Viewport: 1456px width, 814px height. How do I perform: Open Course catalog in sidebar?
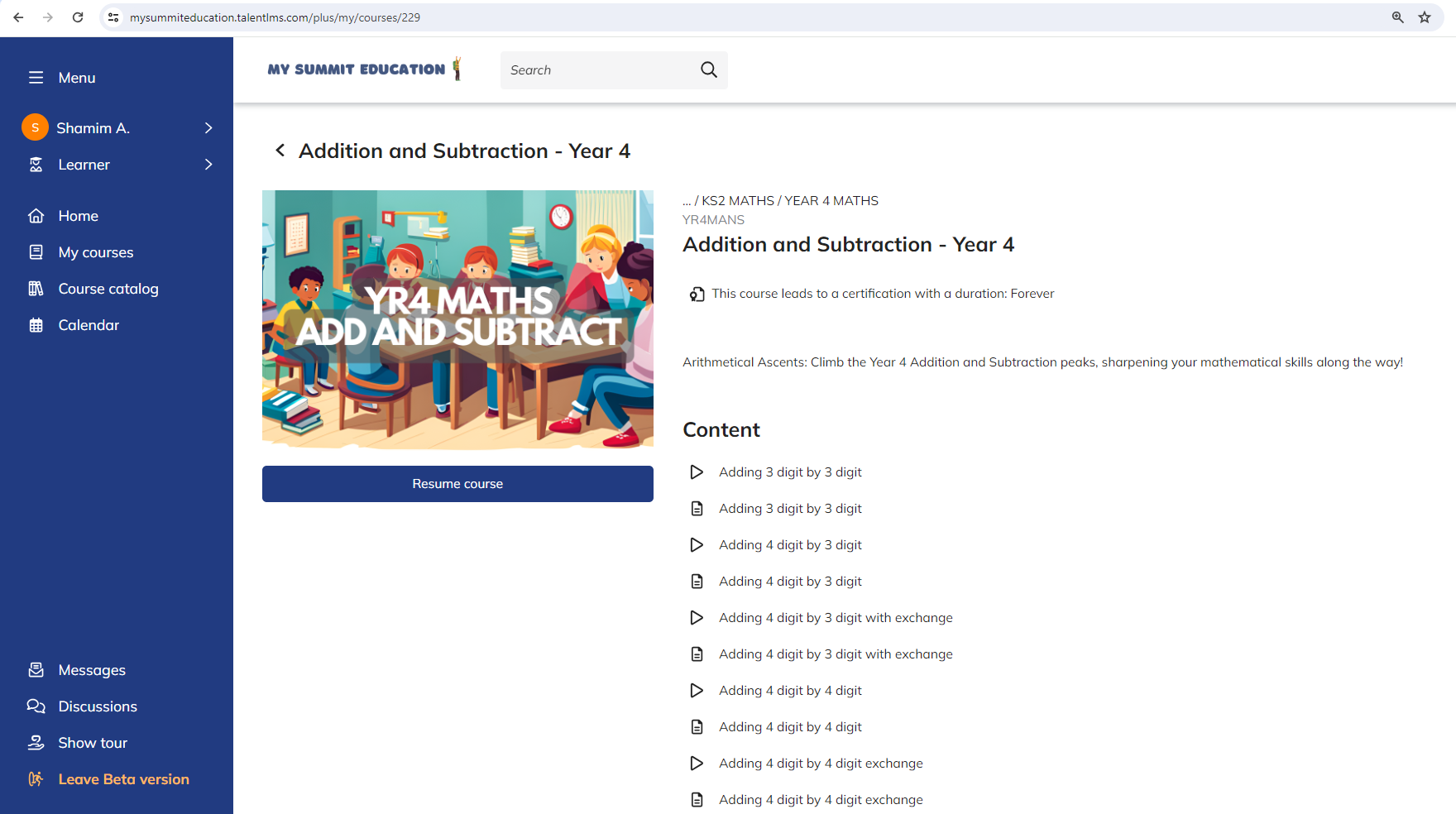tap(108, 289)
